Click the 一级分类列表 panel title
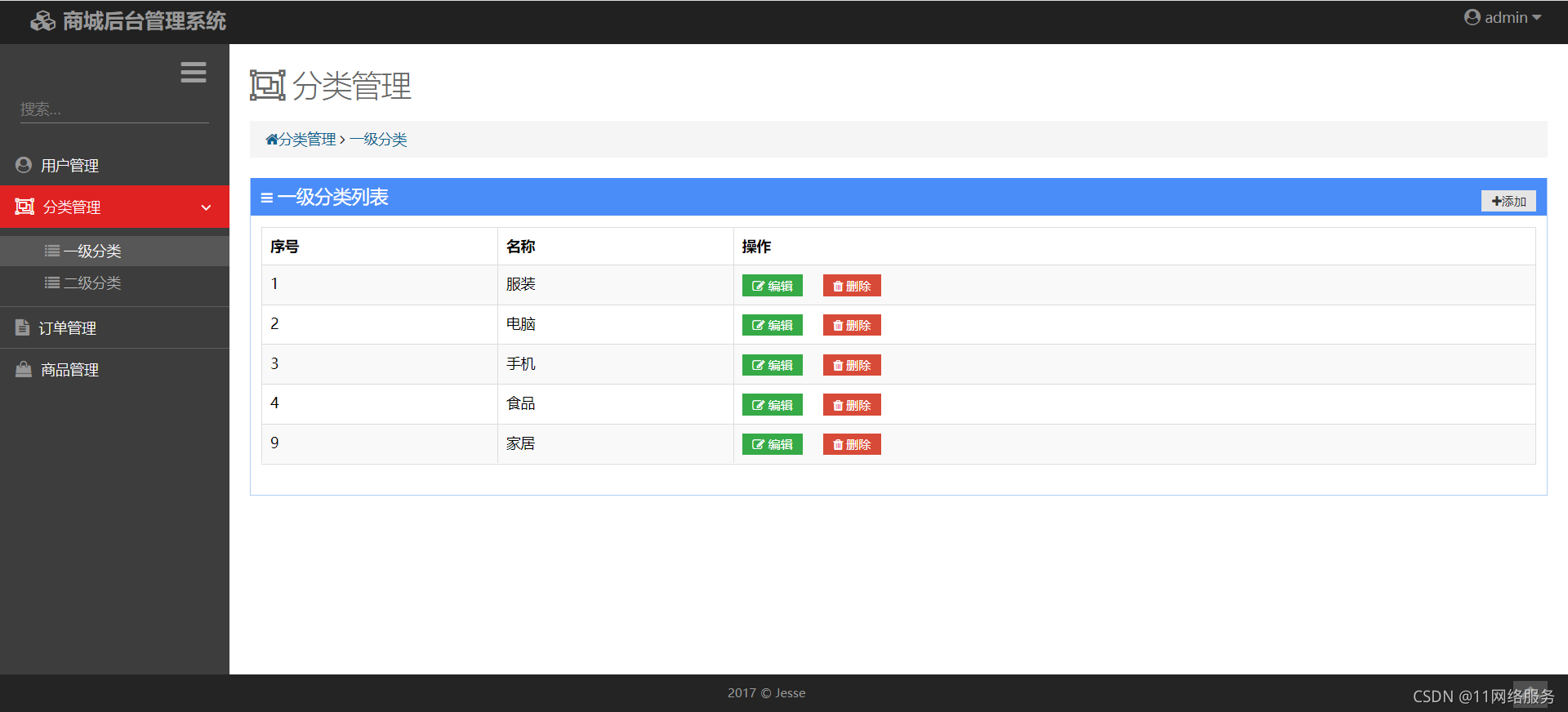This screenshot has width=1568, height=712. [x=332, y=197]
